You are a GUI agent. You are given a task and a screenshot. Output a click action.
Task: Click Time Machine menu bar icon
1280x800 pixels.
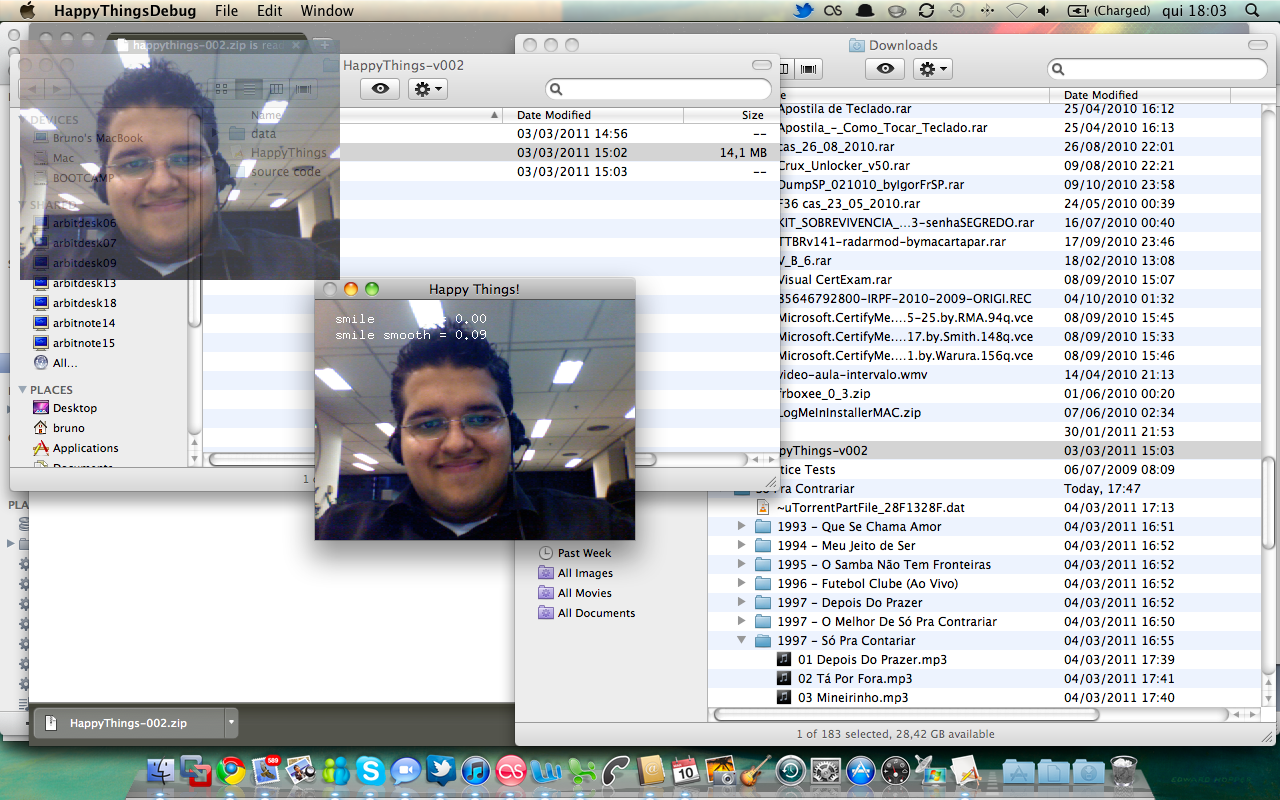pos(957,11)
